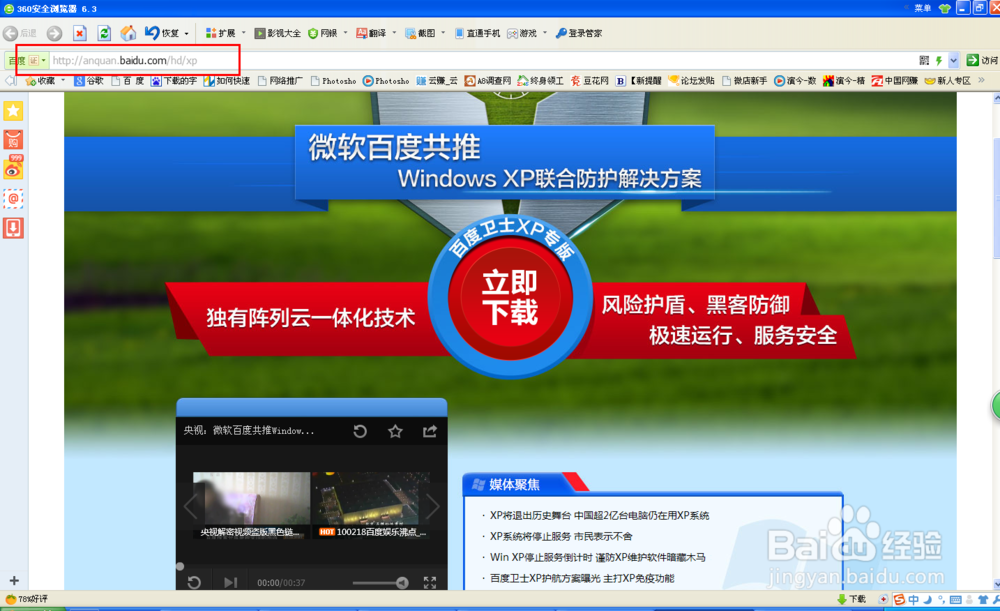This screenshot has height=611, width=1000.
Task: Click the 下载 status bar download button
Action: click(851, 599)
